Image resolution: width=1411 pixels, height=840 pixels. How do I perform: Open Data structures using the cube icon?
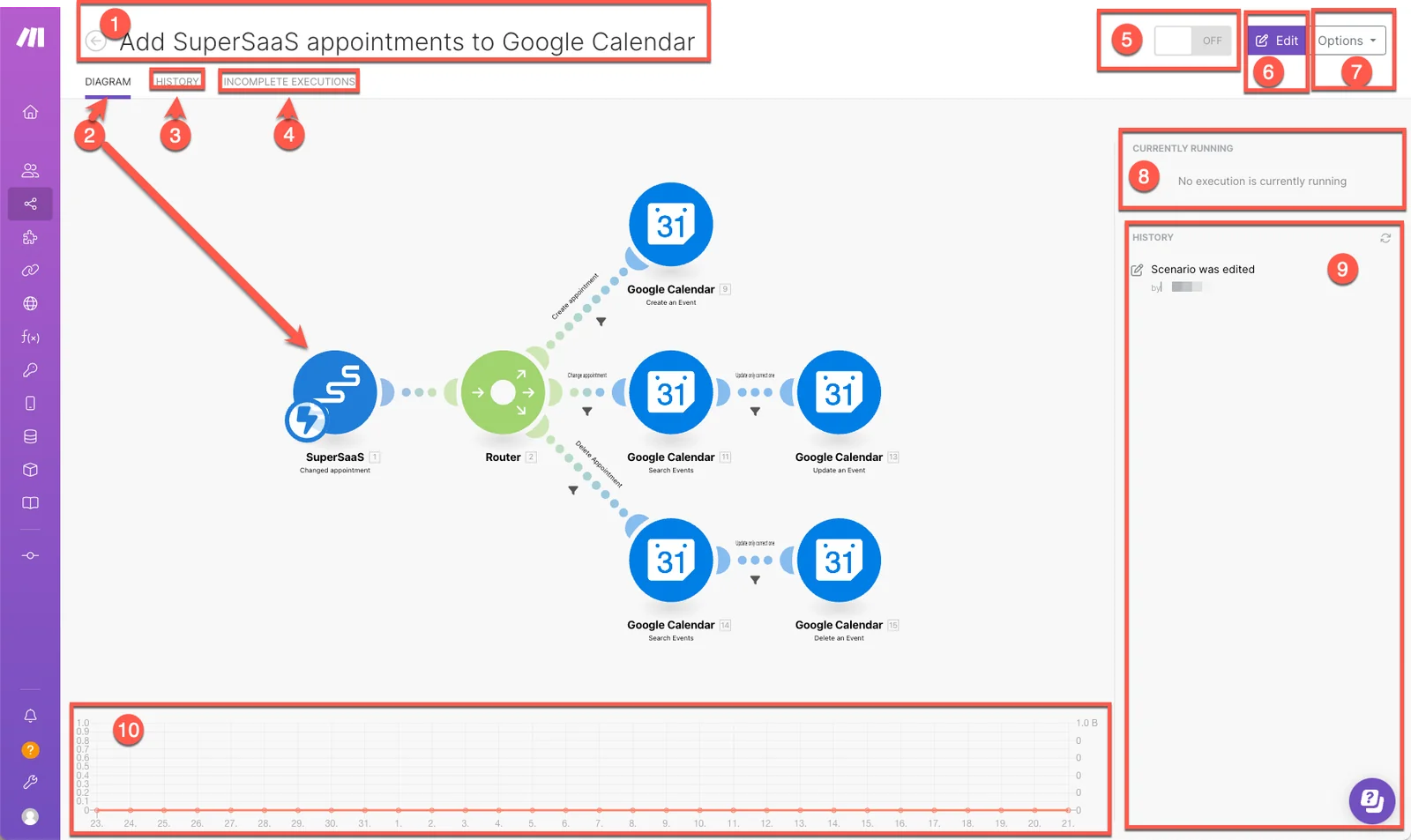[30, 470]
